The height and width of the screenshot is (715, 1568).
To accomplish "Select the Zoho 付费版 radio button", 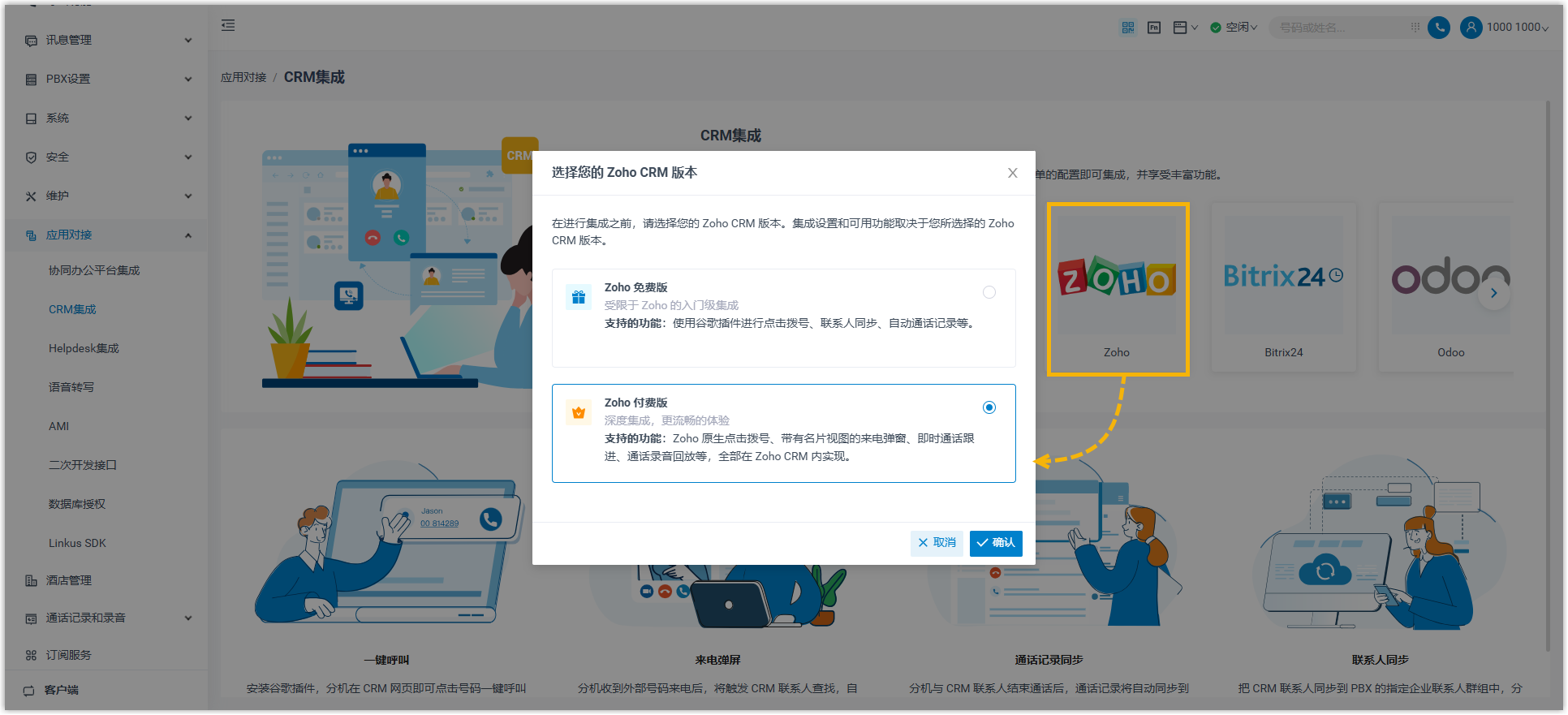I will coord(989,407).
